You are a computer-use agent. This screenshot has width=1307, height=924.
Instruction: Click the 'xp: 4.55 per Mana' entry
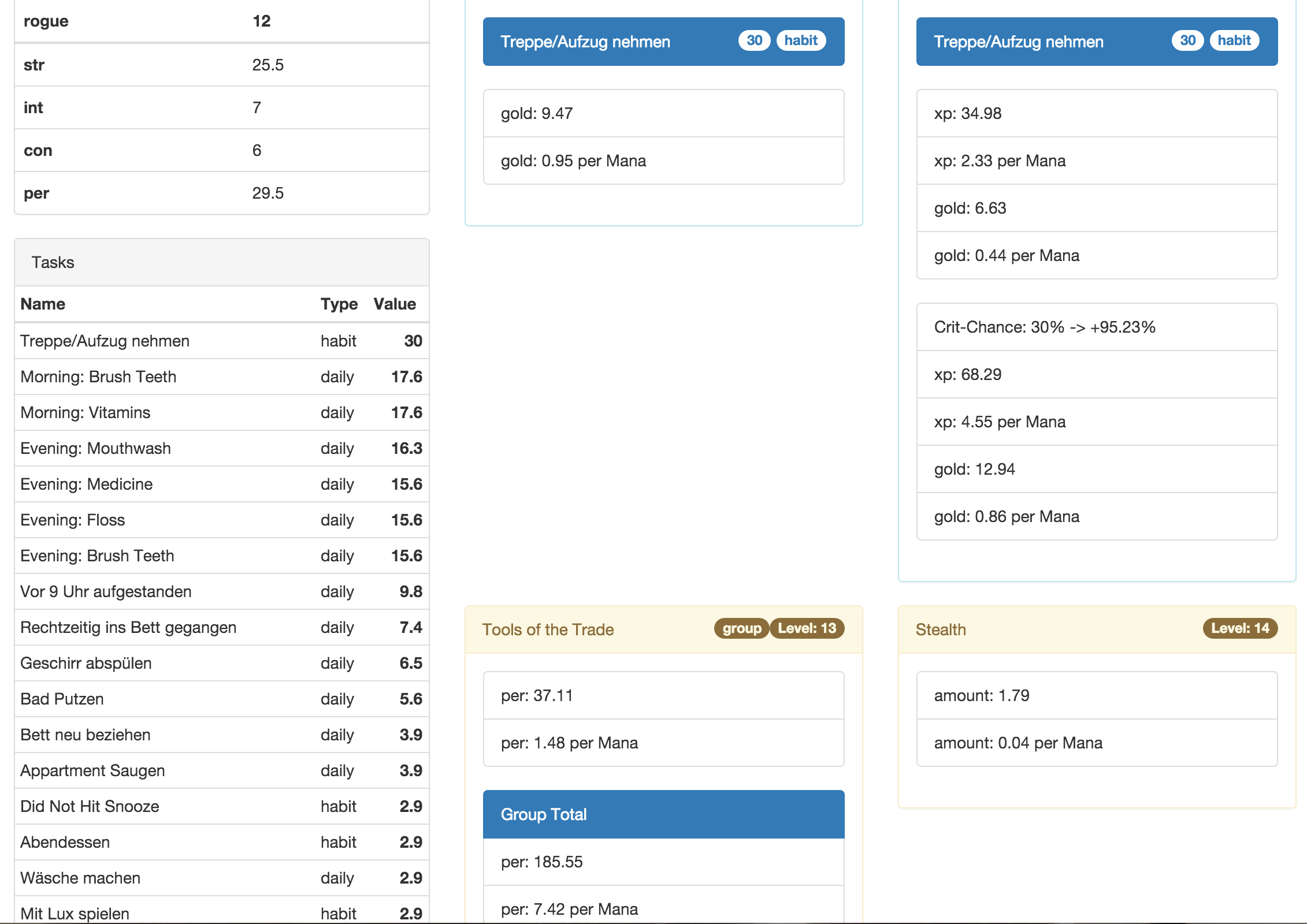coord(1097,422)
